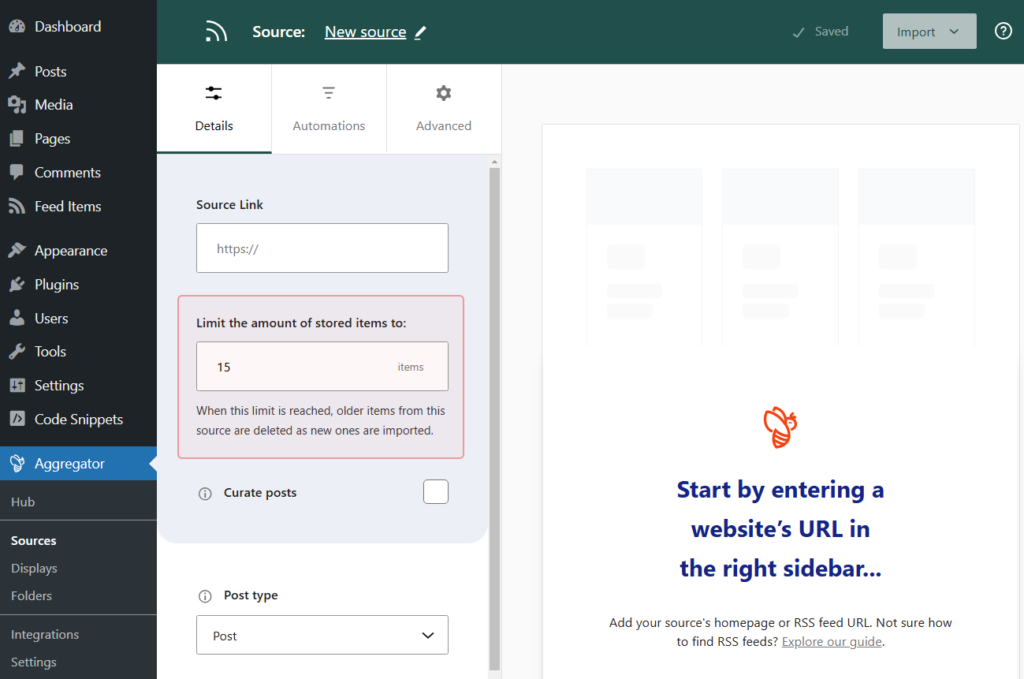Open Code Snippets from the sidebar

click(78, 419)
